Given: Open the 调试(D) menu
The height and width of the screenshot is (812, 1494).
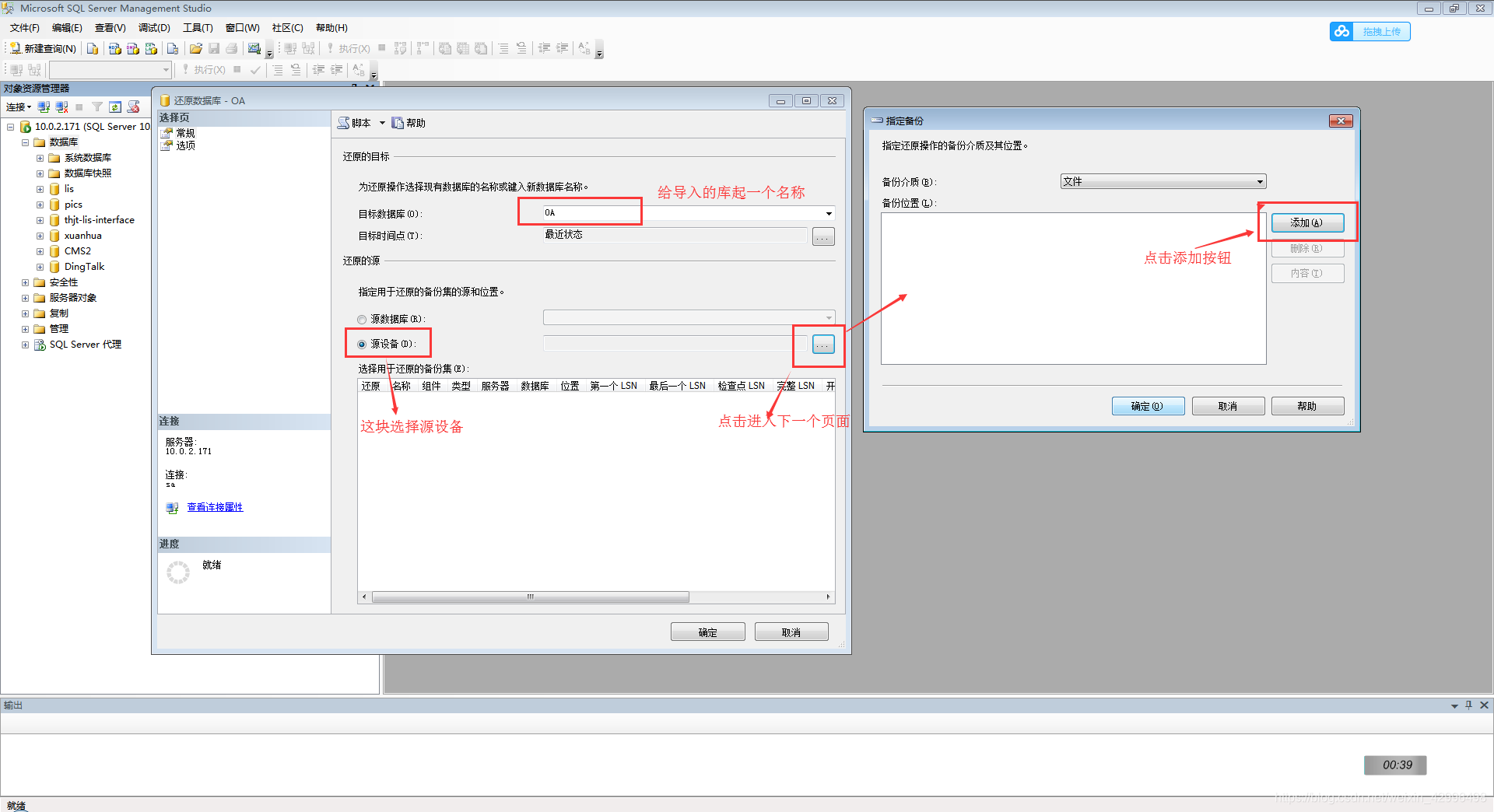Looking at the screenshot, I should (154, 28).
